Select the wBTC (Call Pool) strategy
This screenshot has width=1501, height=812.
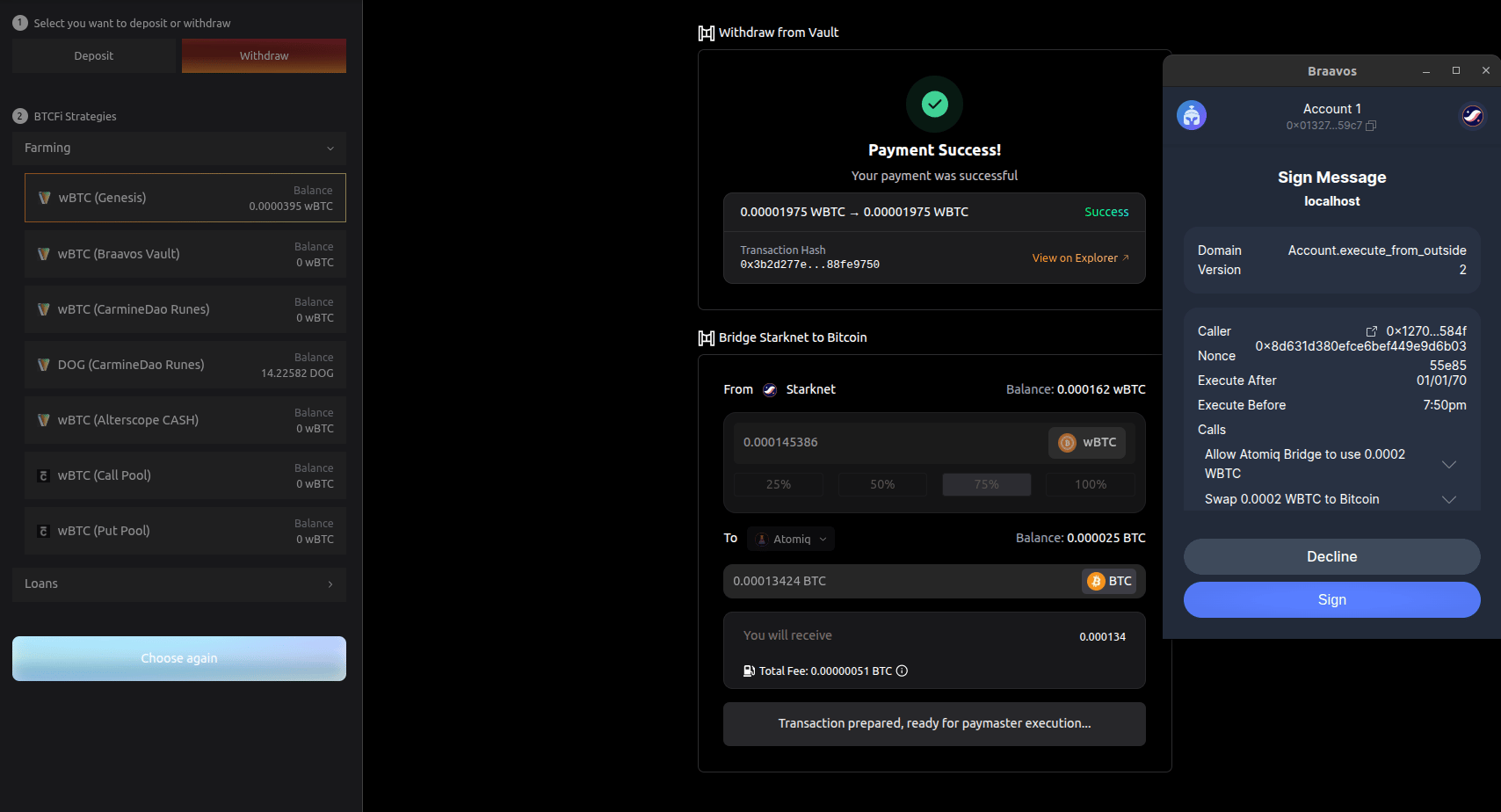tap(185, 475)
